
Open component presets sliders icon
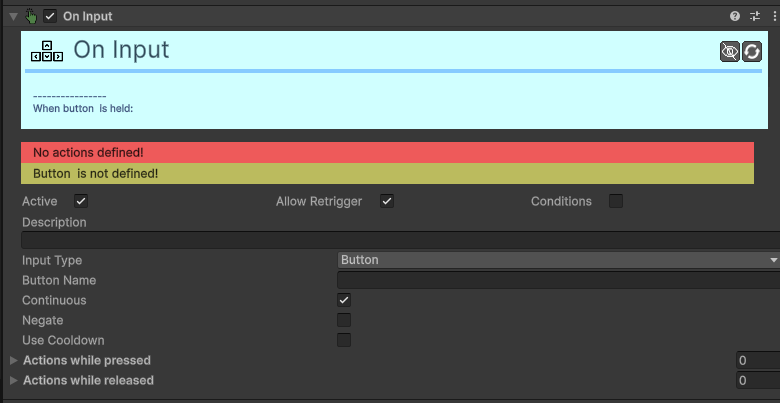coord(755,16)
